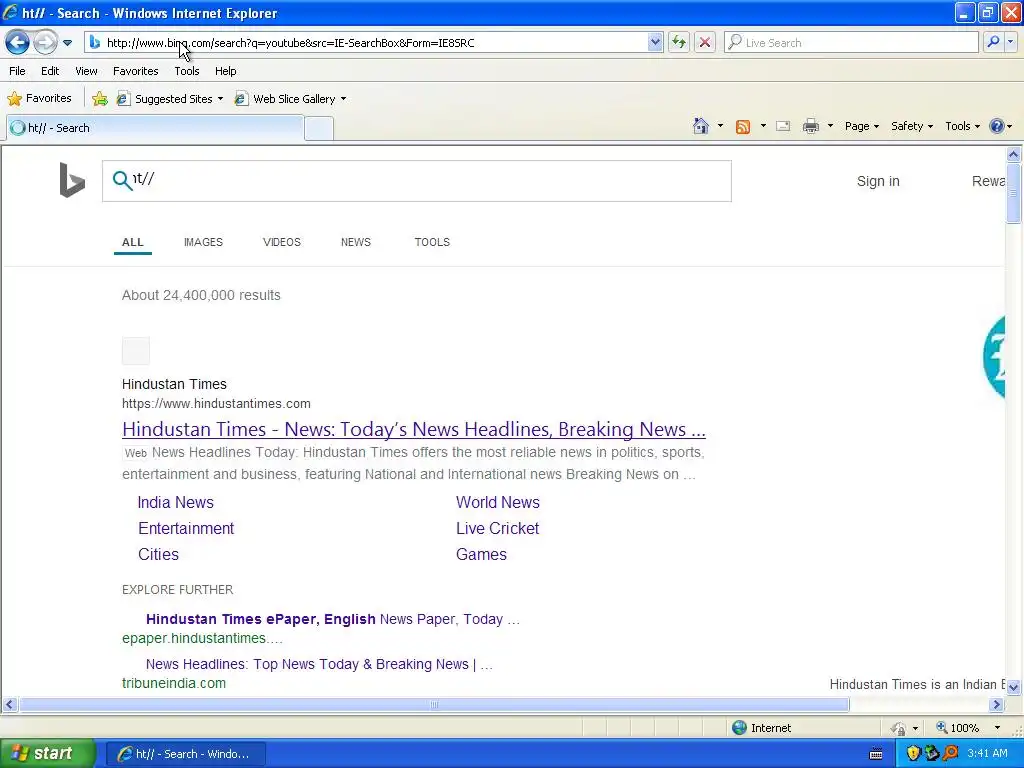Switch to the VIDEOS tab
Screen dimensions: 1024x768
pos(281,242)
